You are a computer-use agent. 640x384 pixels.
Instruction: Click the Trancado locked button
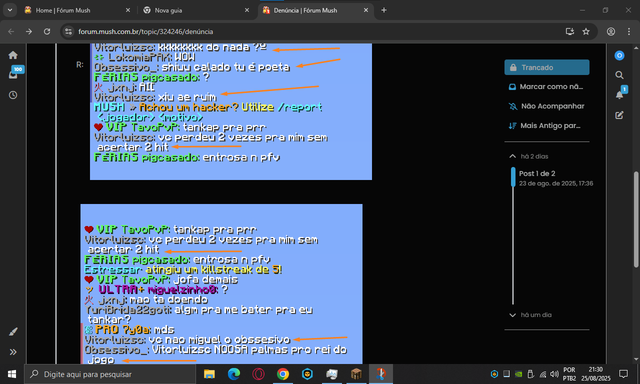[x=547, y=67]
